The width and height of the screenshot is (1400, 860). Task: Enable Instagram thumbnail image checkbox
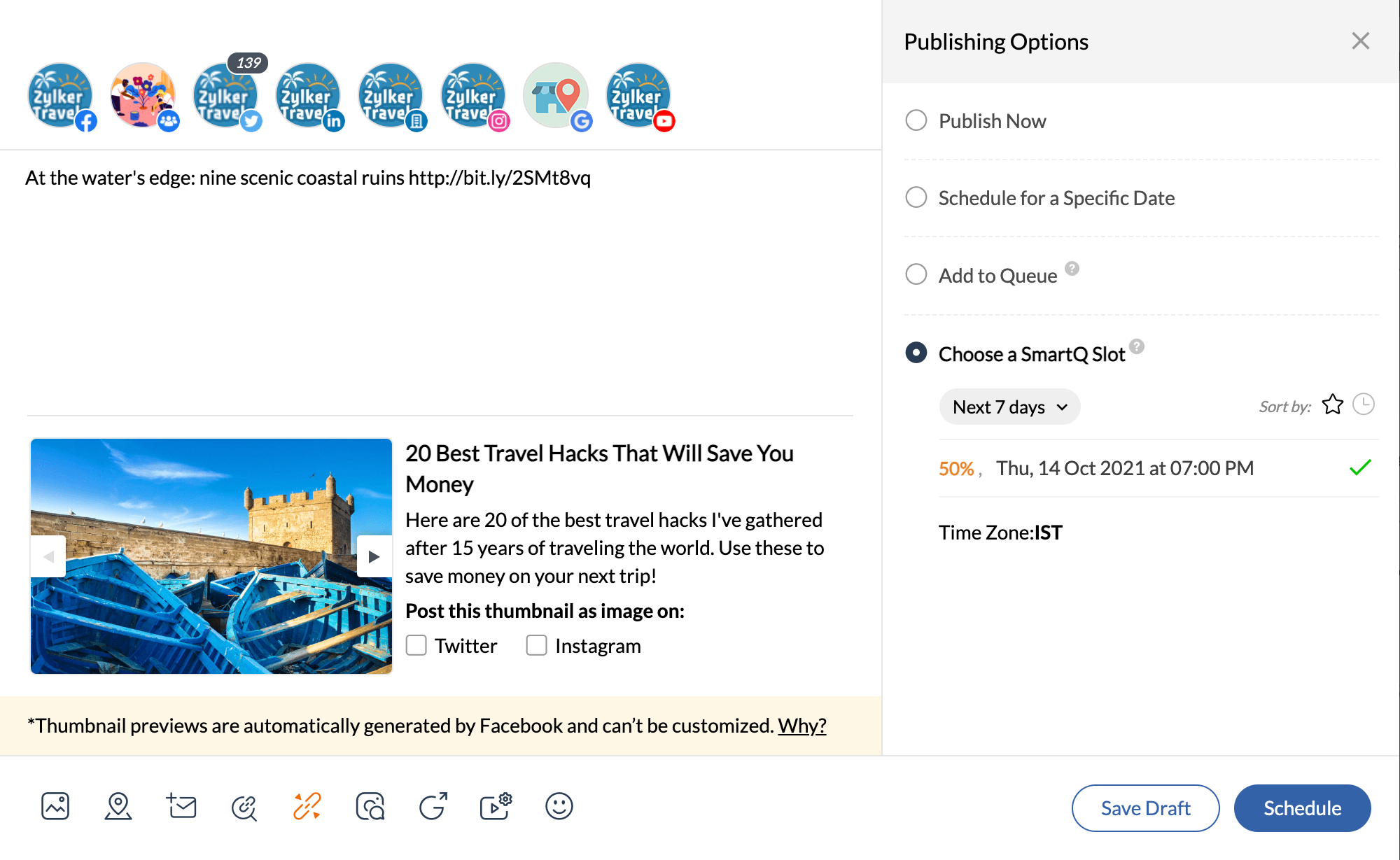click(x=537, y=645)
